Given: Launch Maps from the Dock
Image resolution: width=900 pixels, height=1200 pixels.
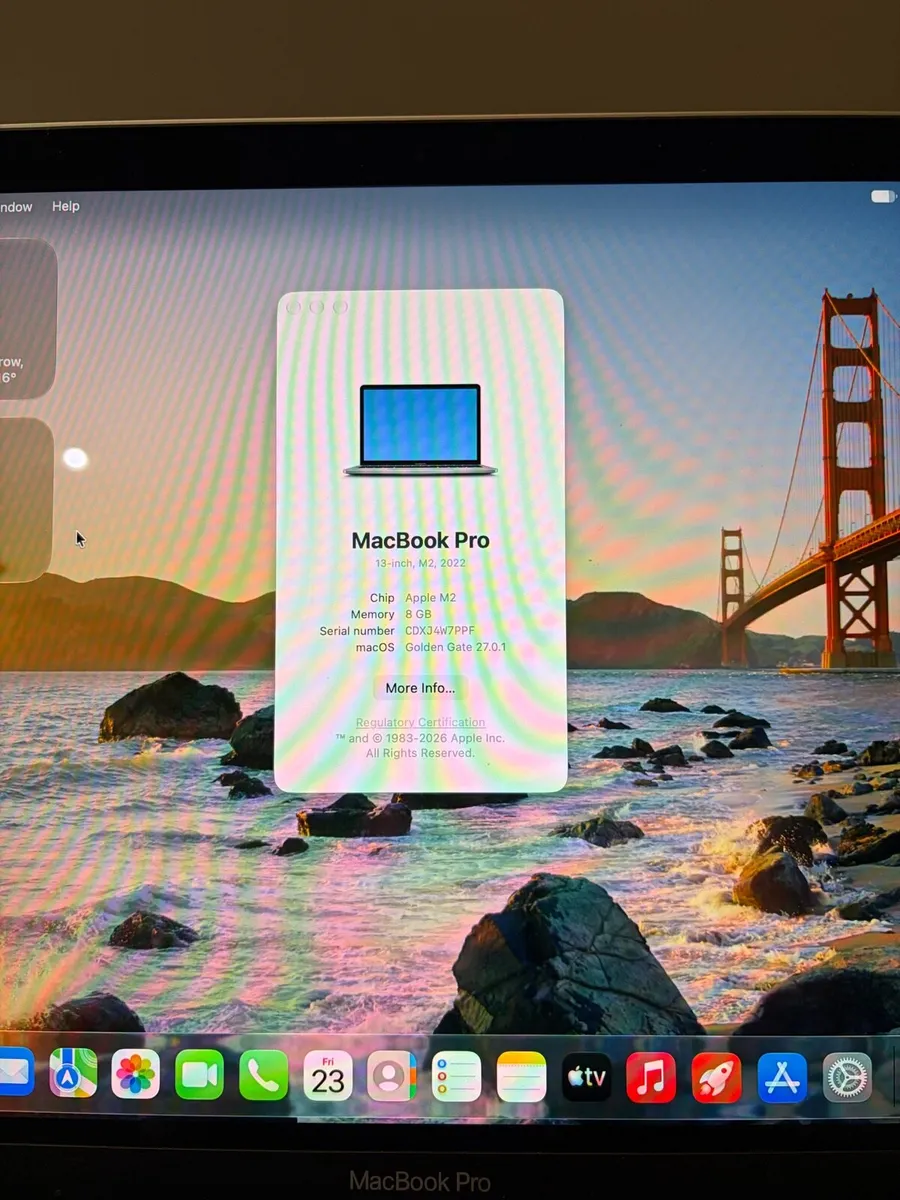Looking at the screenshot, I should (x=73, y=1073).
